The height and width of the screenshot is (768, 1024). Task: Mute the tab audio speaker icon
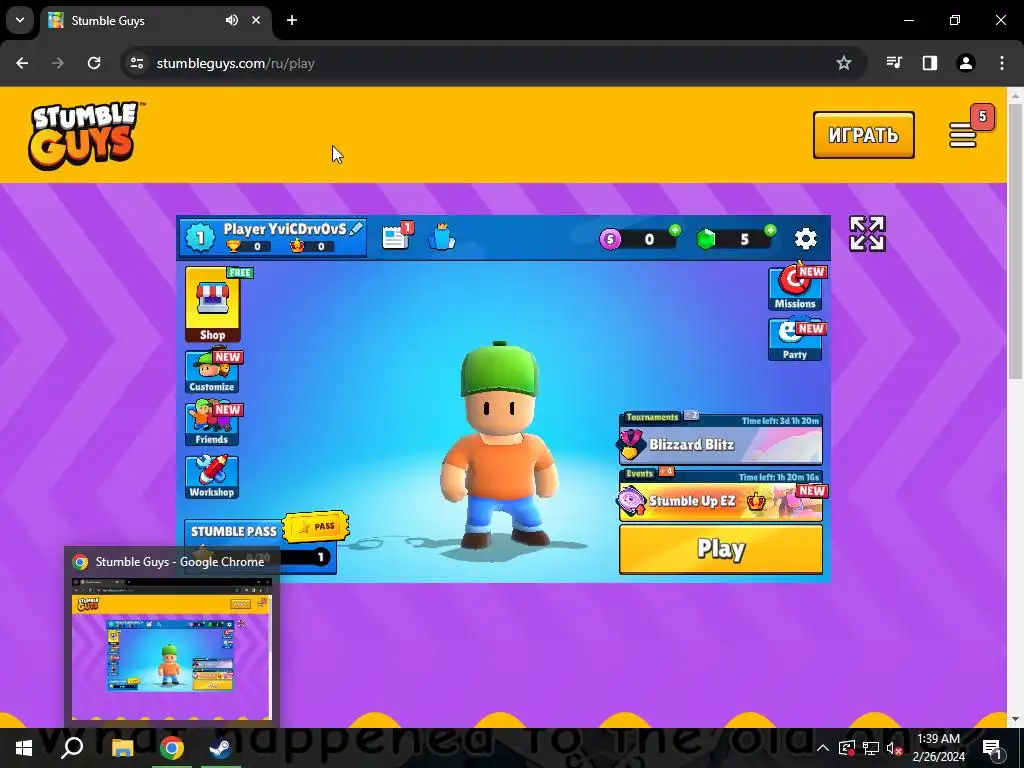pyautogui.click(x=232, y=20)
